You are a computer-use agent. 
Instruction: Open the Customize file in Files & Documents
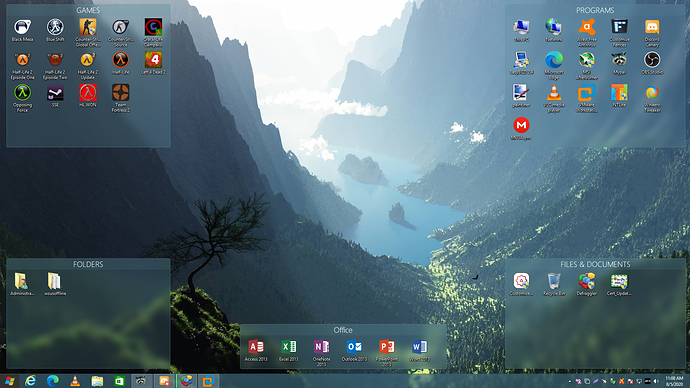click(521, 284)
